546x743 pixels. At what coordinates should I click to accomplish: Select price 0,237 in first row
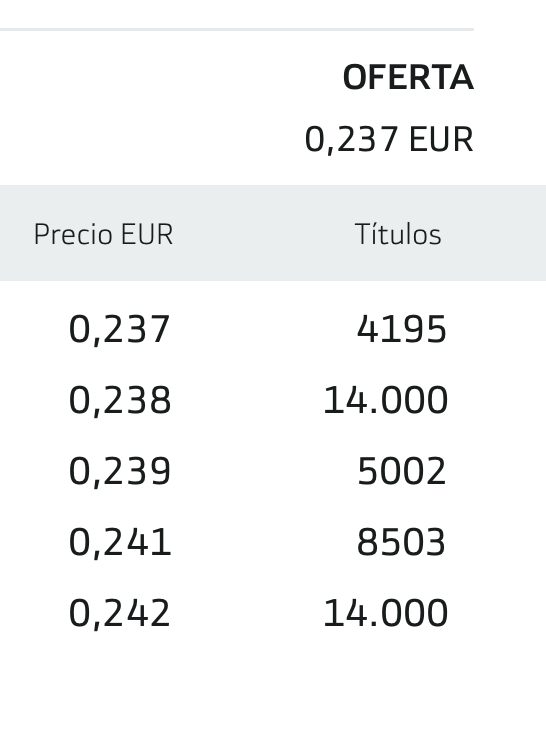point(119,329)
